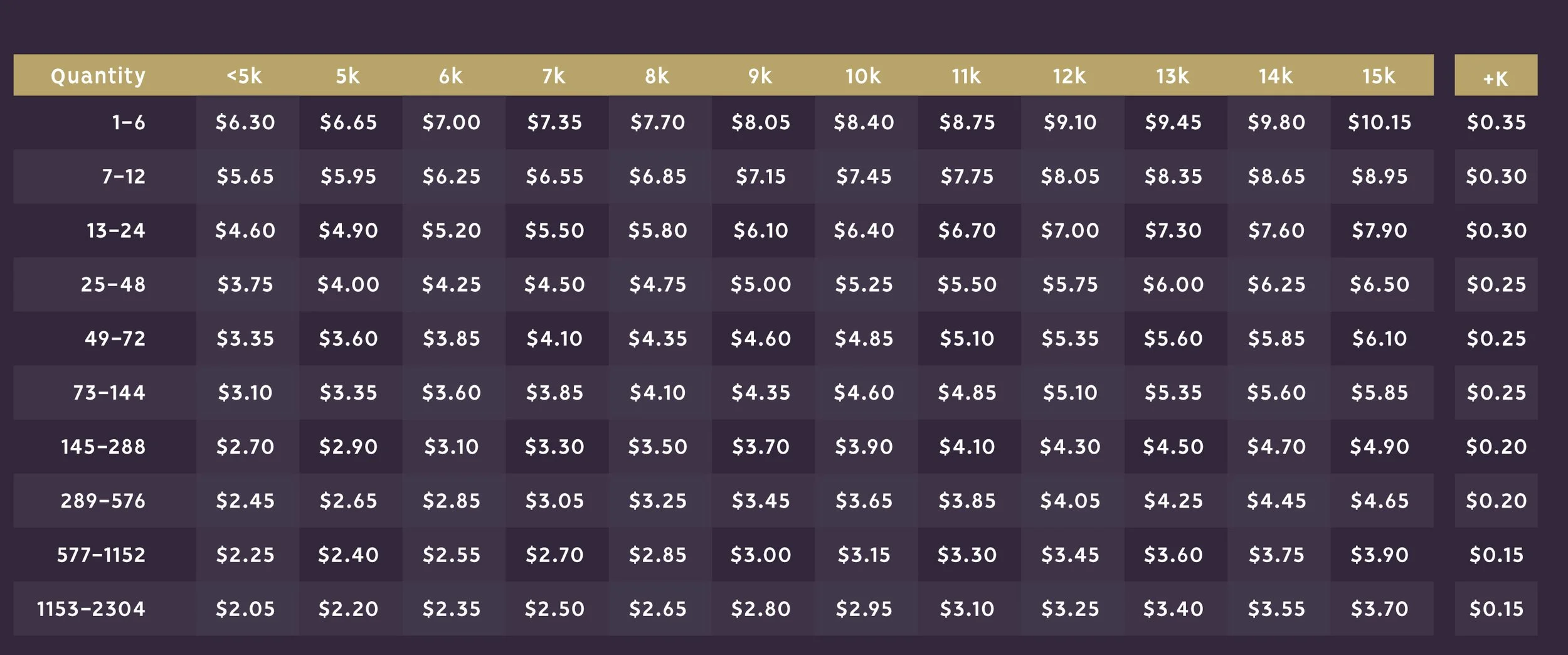
Task: Click the $10.15 price cell
Action: tap(1379, 122)
